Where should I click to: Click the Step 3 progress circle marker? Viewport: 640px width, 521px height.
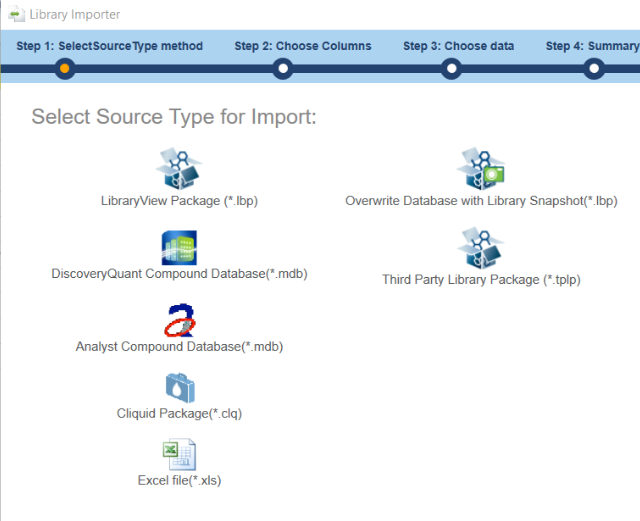point(451,69)
